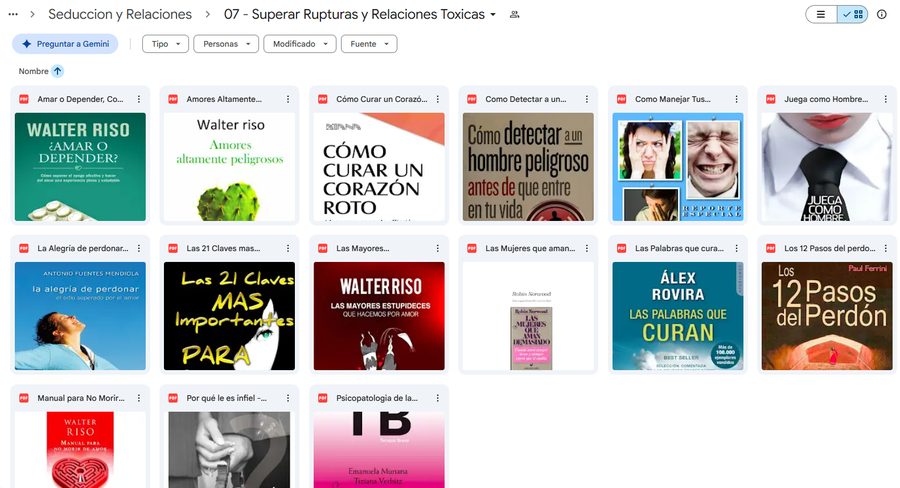The width and height of the screenshot is (900, 488).
Task: Click PDF icon of Las Mayores file
Action: coord(323,249)
